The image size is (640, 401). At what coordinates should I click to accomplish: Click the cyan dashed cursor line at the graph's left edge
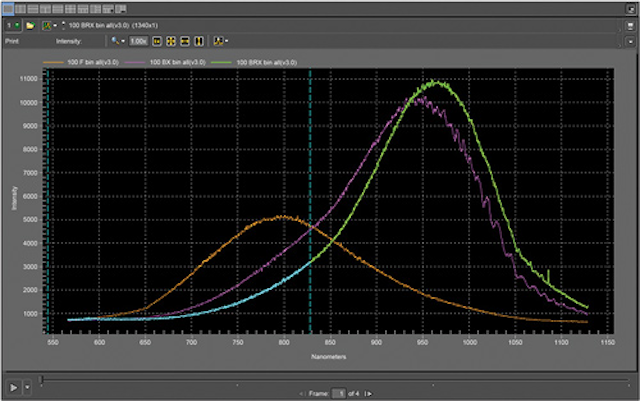click(48, 201)
